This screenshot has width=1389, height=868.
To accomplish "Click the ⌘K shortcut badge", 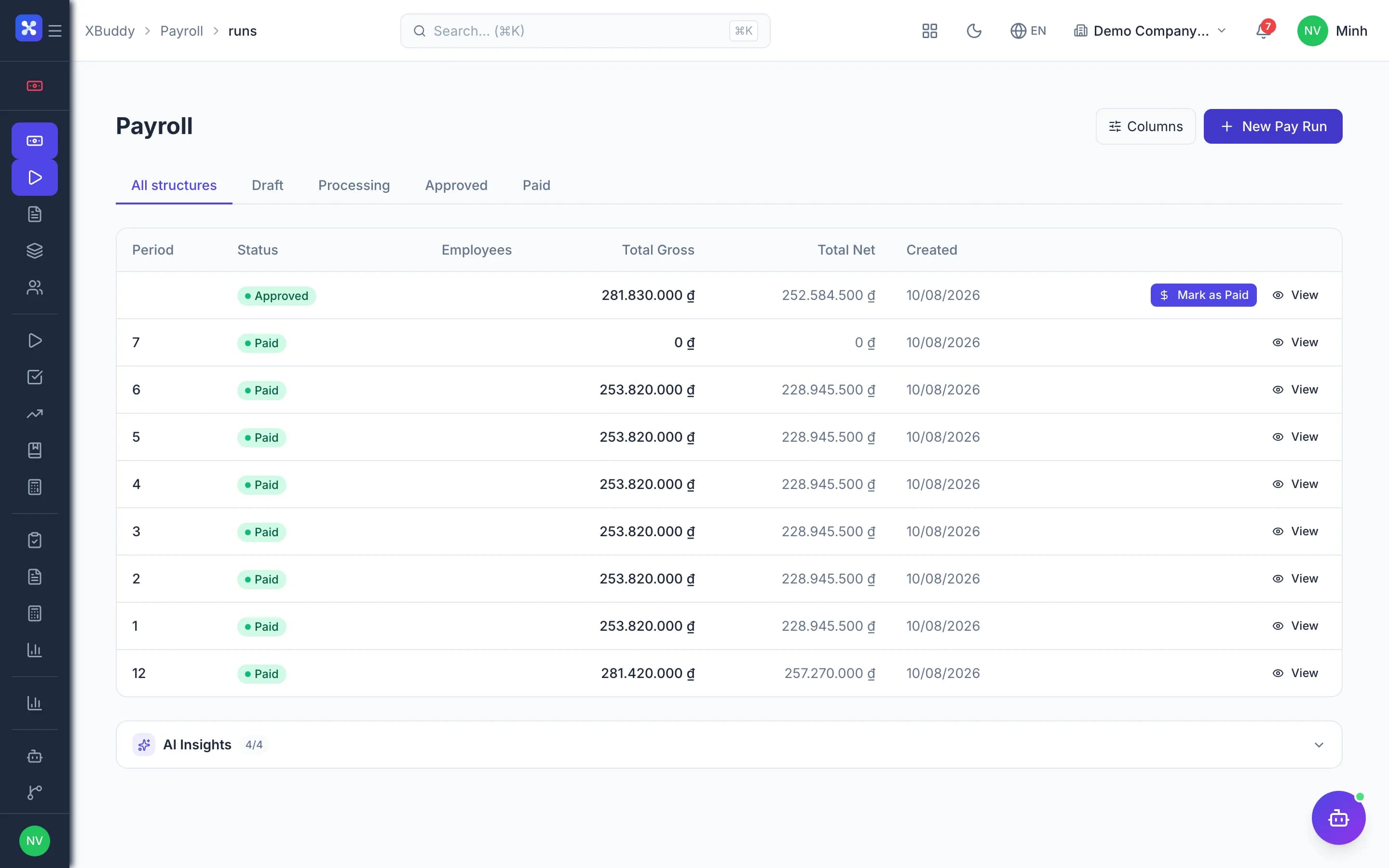I will 743,31.
